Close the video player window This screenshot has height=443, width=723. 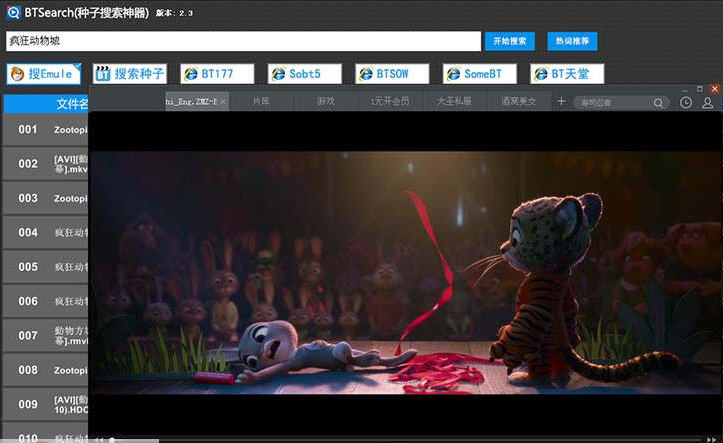(x=714, y=89)
